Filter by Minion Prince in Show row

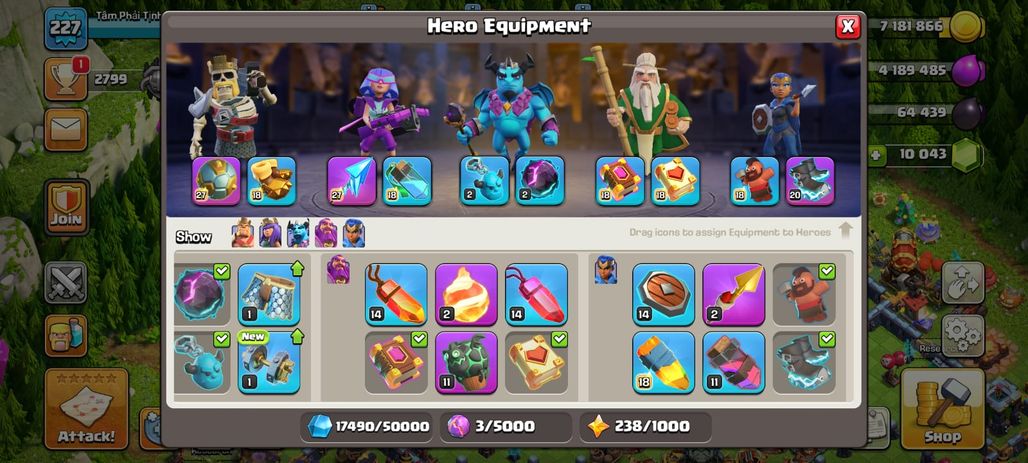tap(298, 233)
